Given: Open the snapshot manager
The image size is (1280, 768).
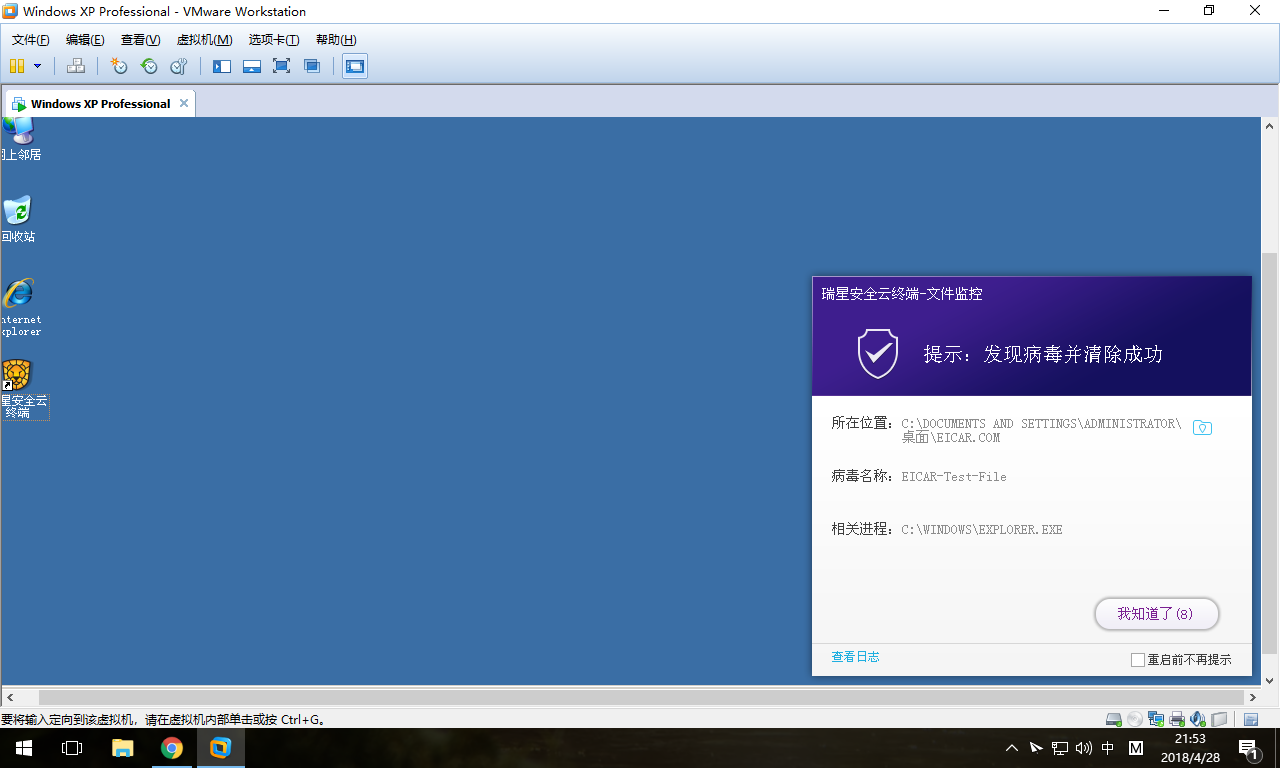Looking at the screenshot, I should click(x=179, y=66).
